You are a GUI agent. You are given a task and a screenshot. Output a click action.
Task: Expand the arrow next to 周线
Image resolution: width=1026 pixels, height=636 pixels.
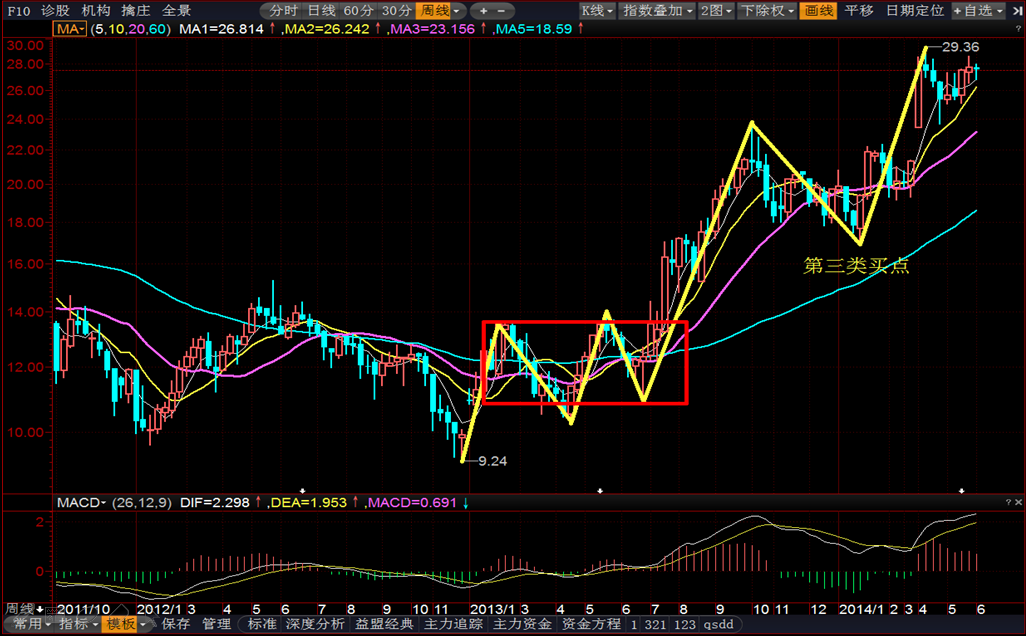(457, 11)
